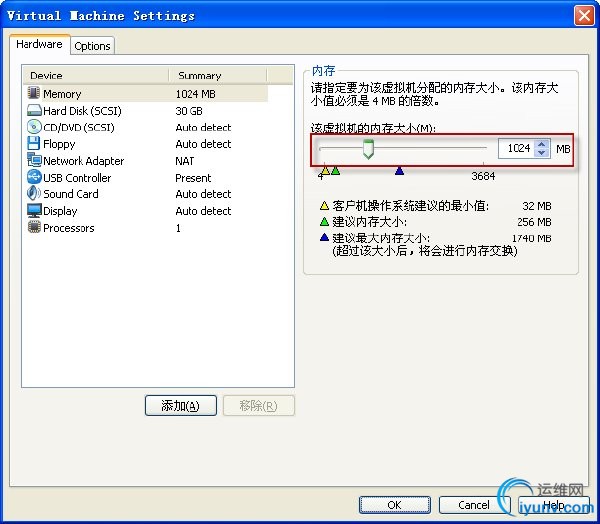Click the Memory chip icon
This screenshot has width=600, height=524.
pos(34,93)
